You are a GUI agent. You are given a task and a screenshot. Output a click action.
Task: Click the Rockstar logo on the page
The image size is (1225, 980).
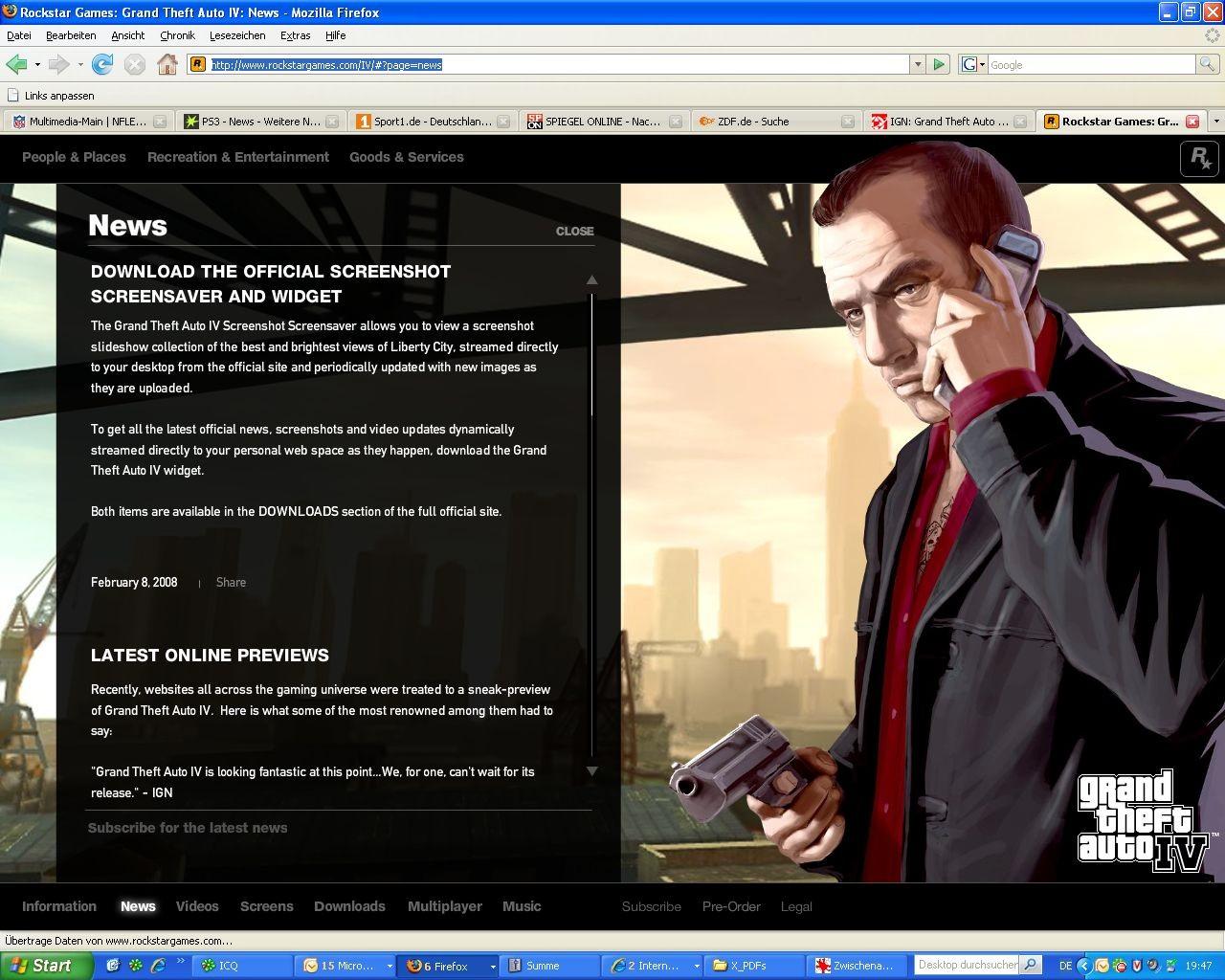tap(1199, 158)
